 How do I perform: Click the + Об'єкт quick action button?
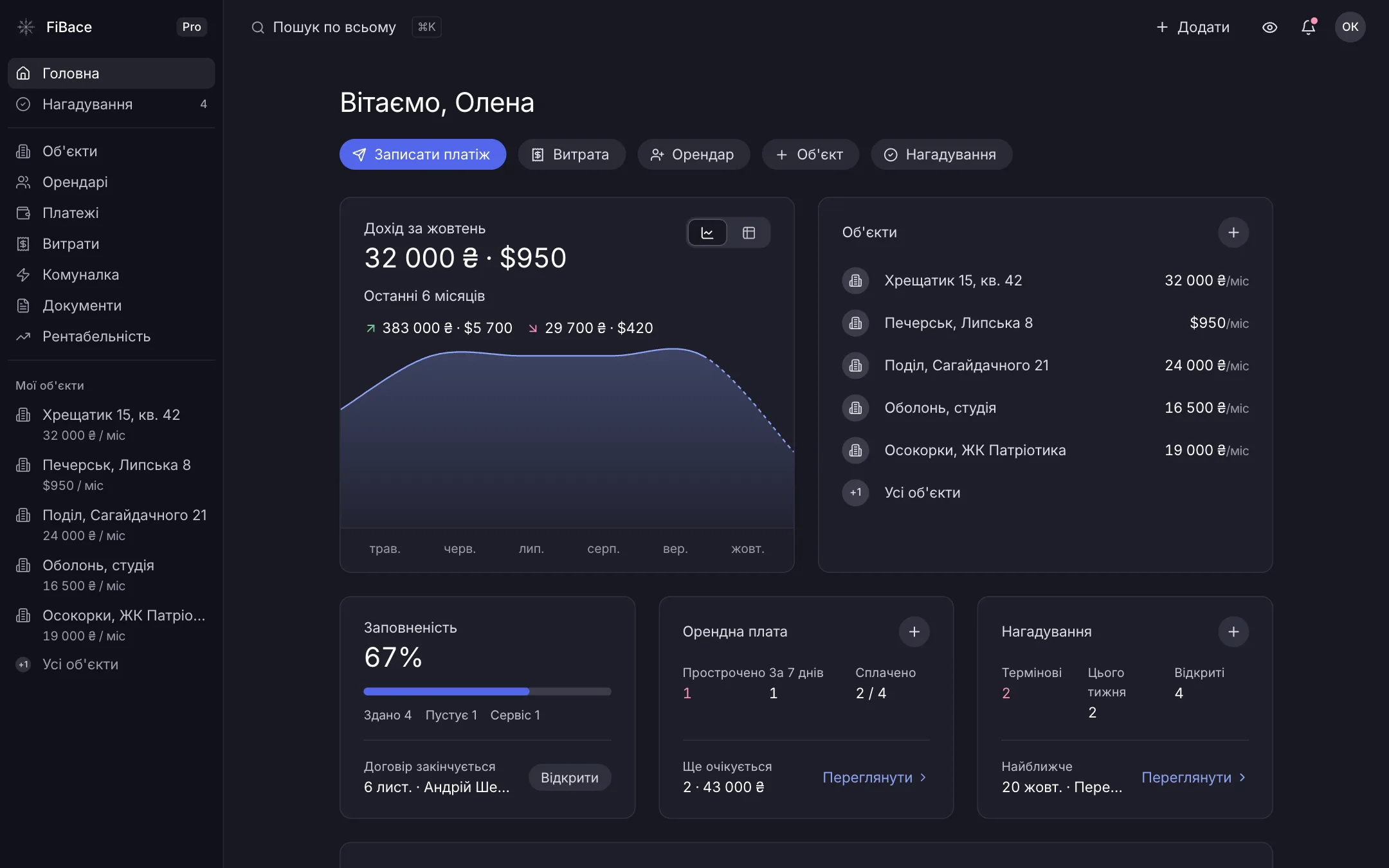(x=810, y=154)
